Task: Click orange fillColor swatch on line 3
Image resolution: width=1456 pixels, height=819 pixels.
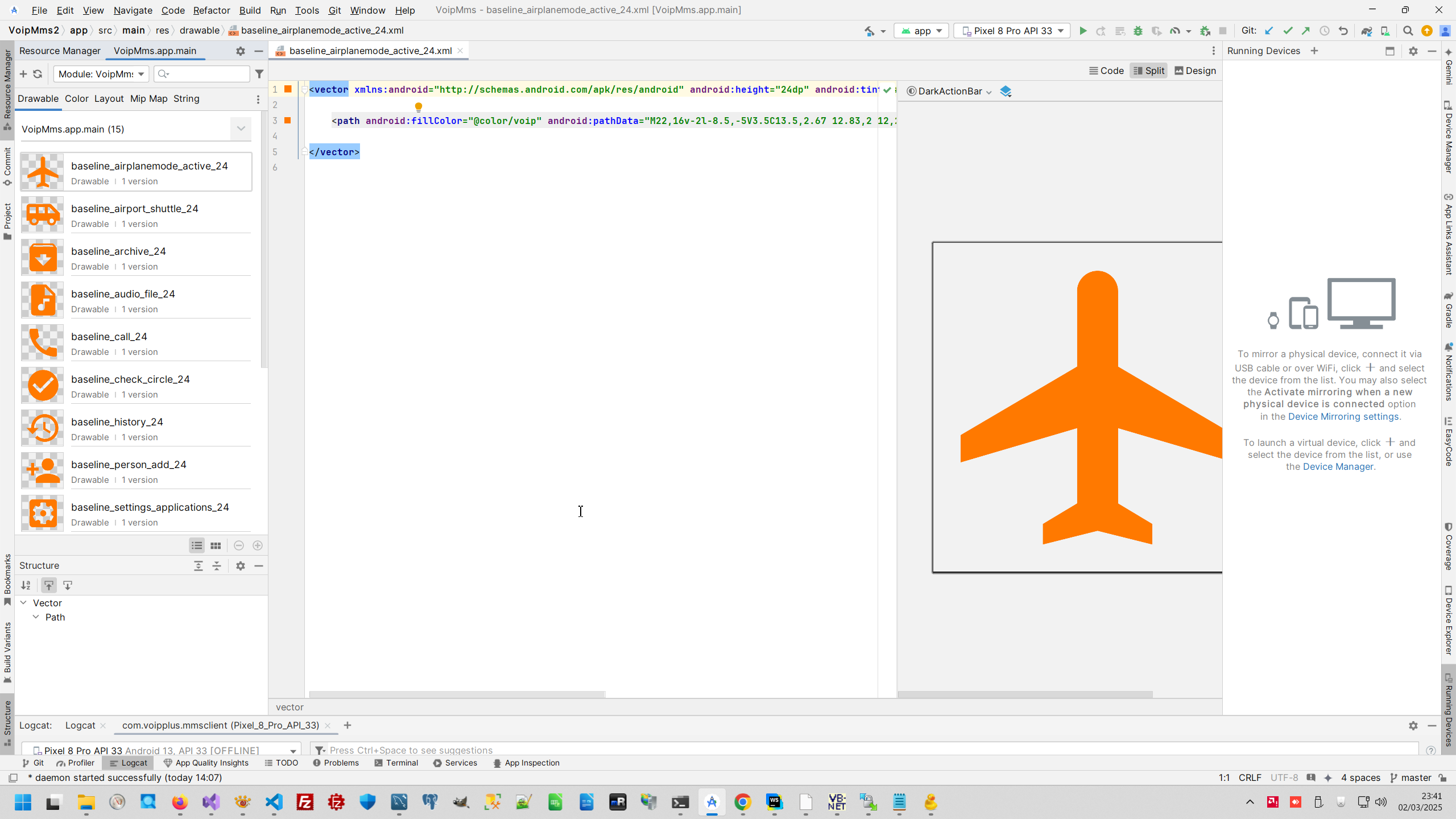Action: coord(288,120)
